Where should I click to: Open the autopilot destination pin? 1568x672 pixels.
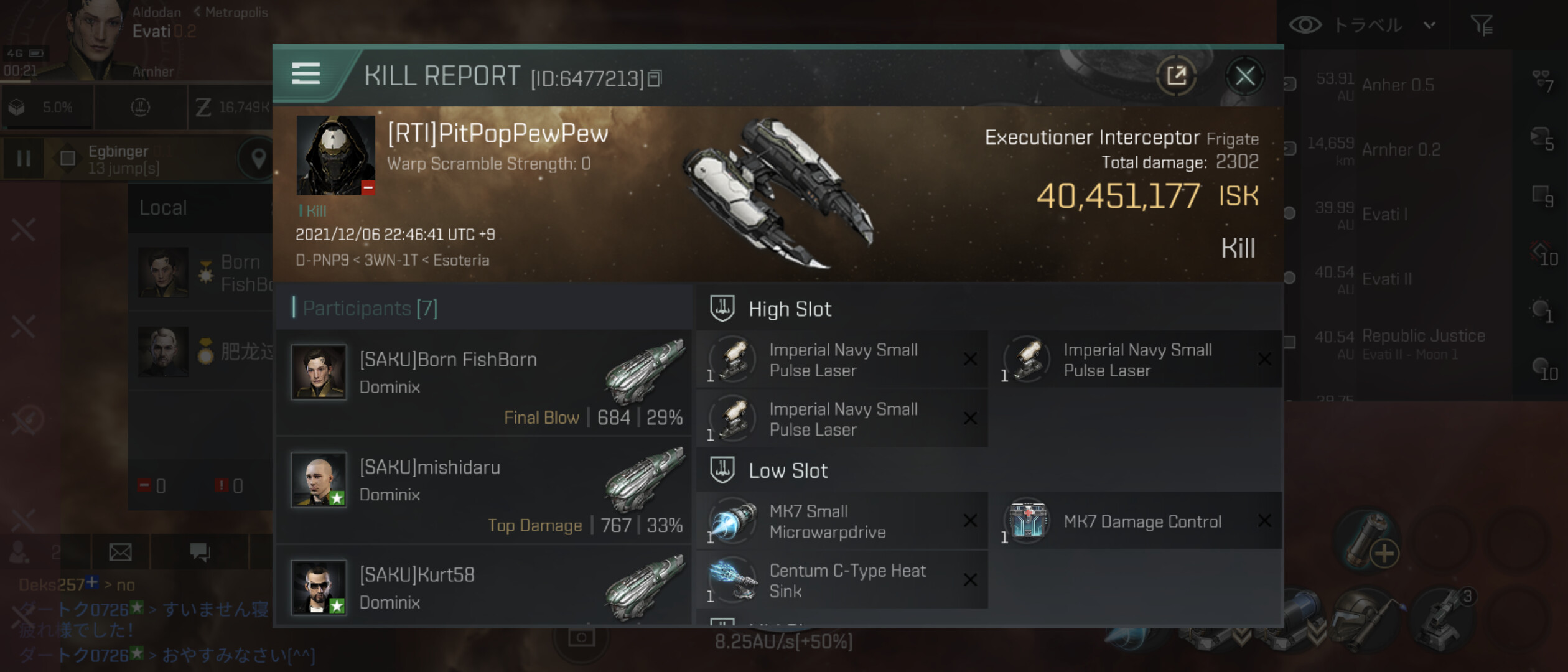[258, 159]
